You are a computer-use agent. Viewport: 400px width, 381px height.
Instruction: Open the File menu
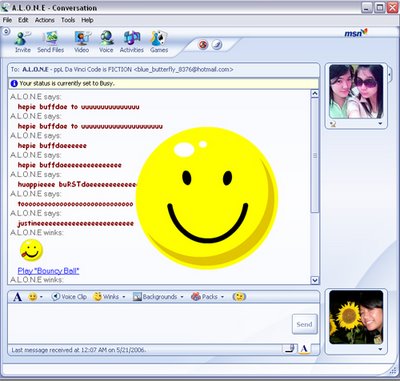click(x=7, y=20)
